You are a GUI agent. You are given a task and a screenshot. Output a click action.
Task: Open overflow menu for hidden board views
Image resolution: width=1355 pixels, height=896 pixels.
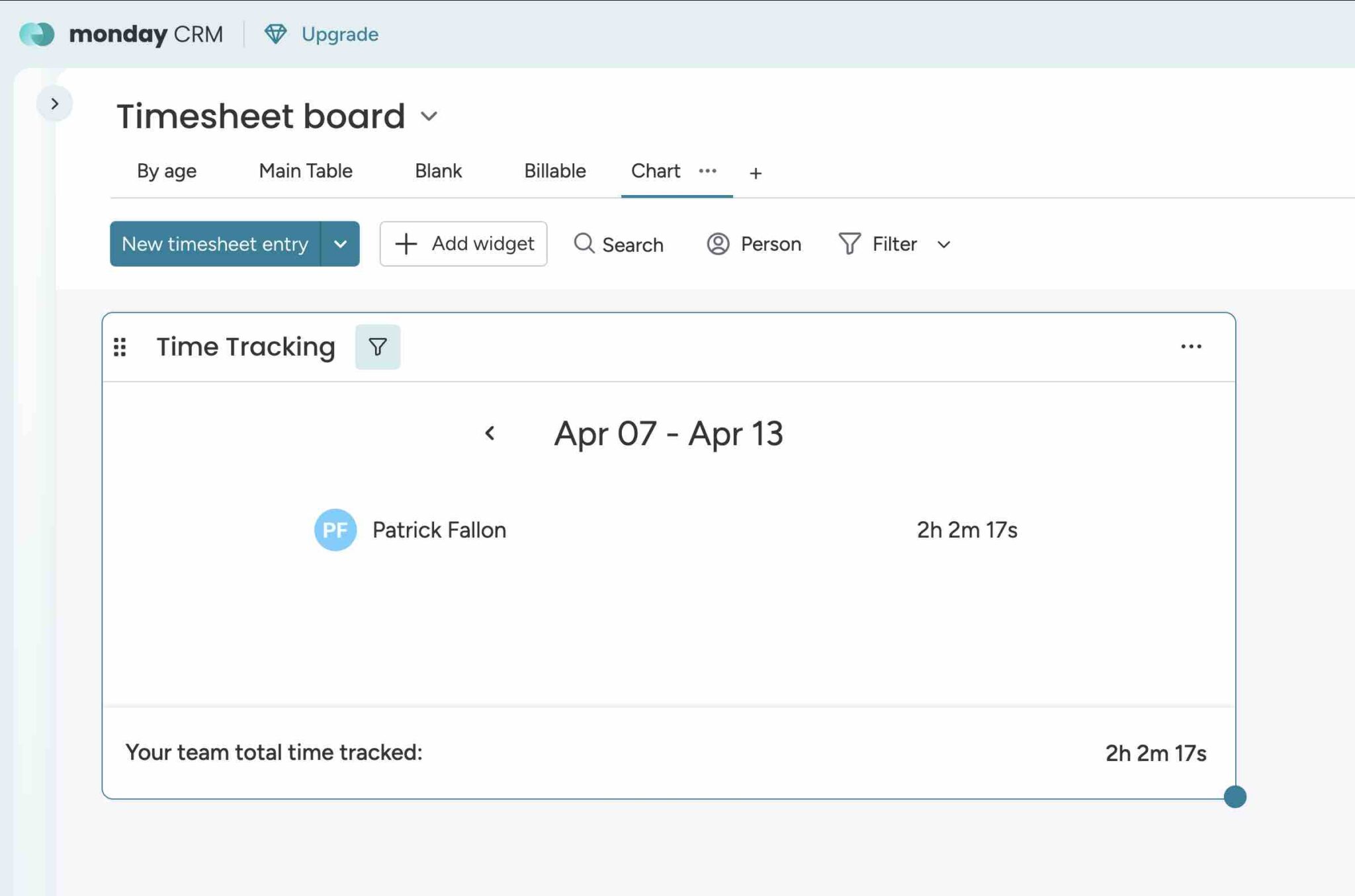point(708,171)
